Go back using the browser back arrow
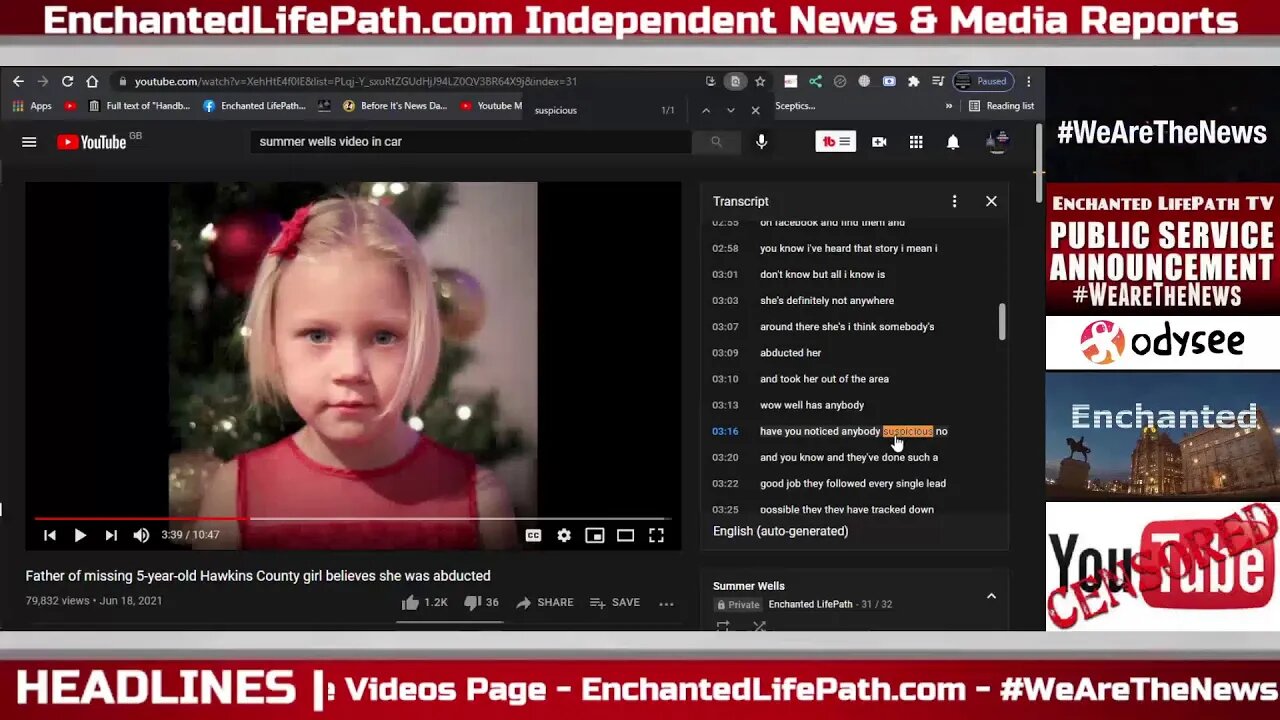Image resolution: width=1280 pixels, height=720 pixels. click(x=18, y=81)
